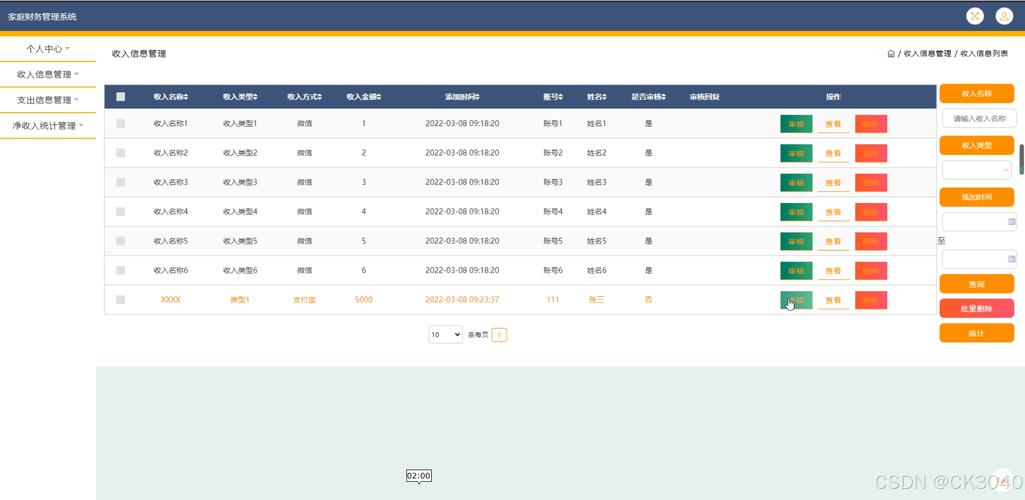
Task: Click 查看 for row 收入名称1
Action: tap(833, 124)
